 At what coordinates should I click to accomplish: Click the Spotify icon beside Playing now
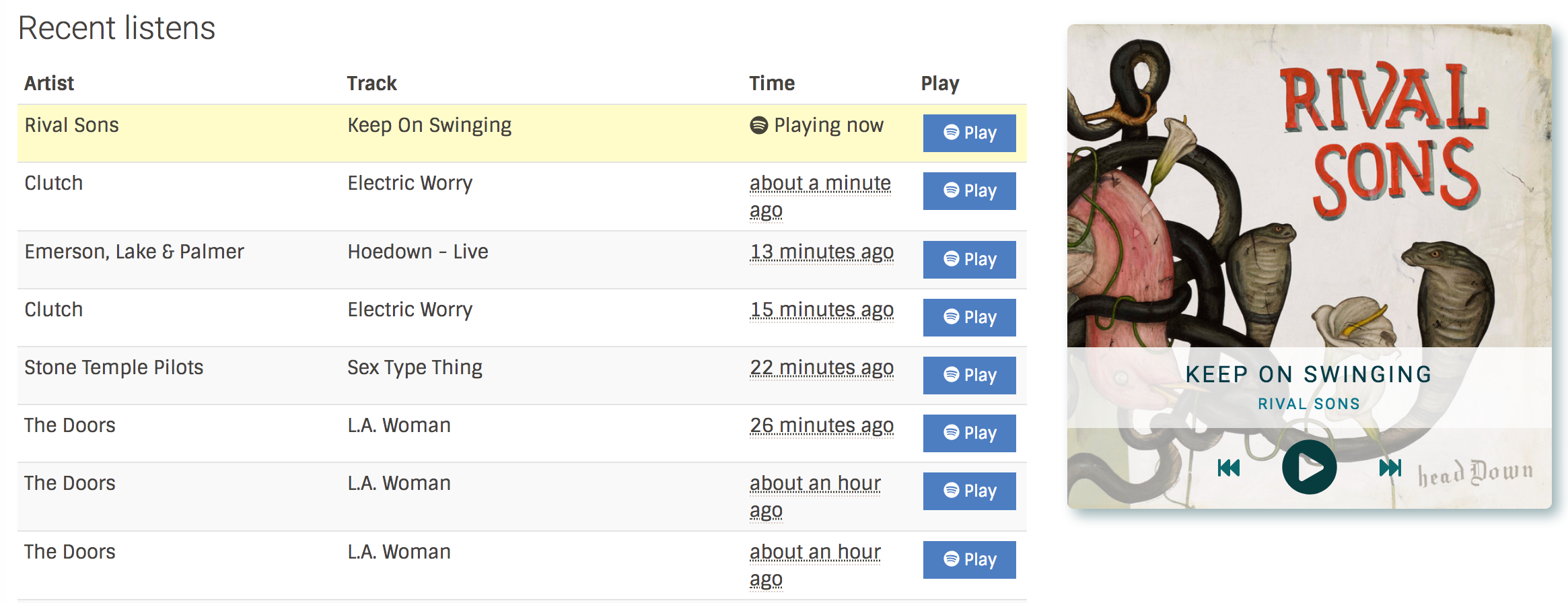coord(759,125)
